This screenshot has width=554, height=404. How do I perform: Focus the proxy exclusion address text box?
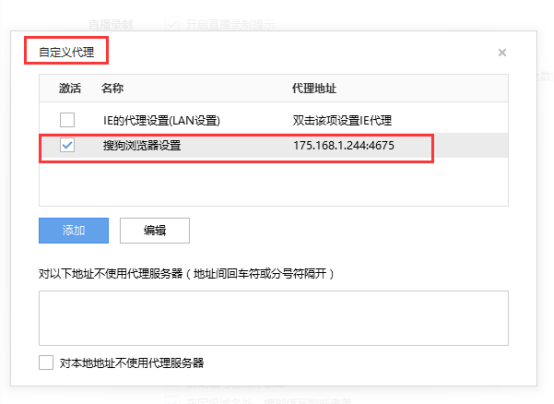[274, 318]
